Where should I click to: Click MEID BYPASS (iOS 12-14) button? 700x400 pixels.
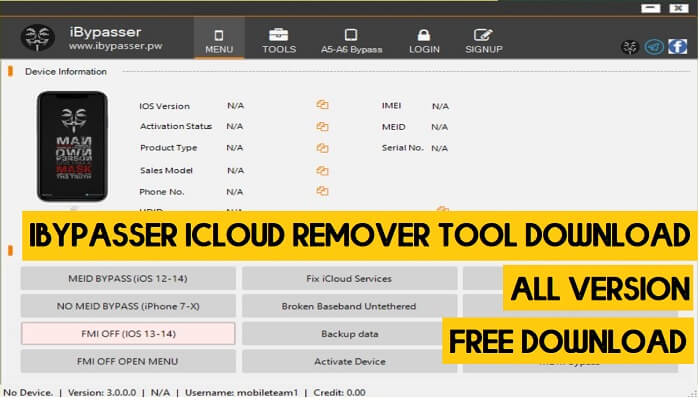(128, 279)
